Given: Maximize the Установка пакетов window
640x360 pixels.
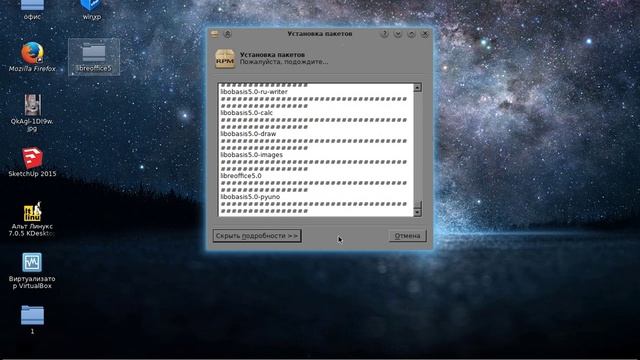Looking at the screenshot, I should (x=411, y=34).
